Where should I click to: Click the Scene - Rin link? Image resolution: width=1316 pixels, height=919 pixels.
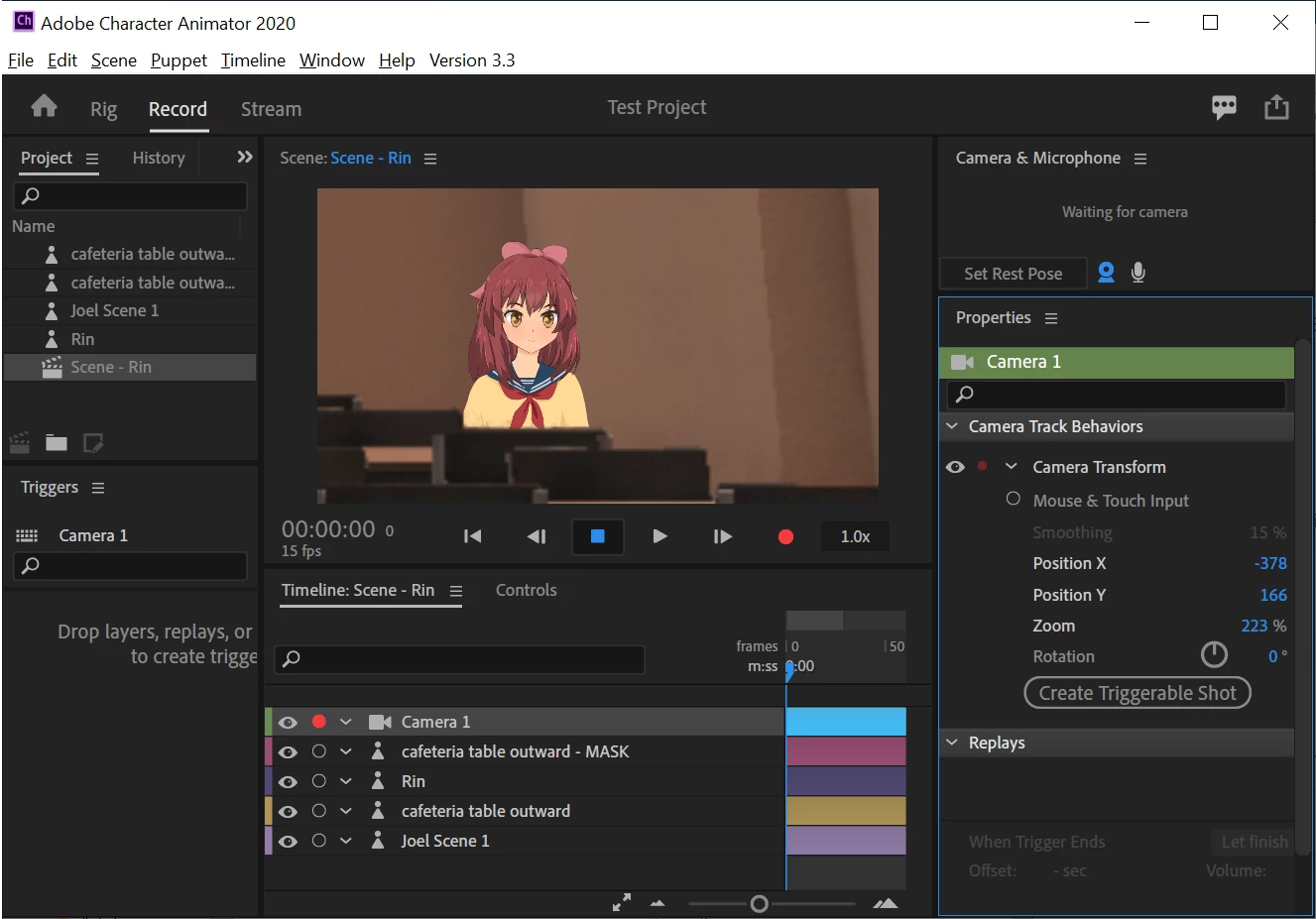coord(371,158)
